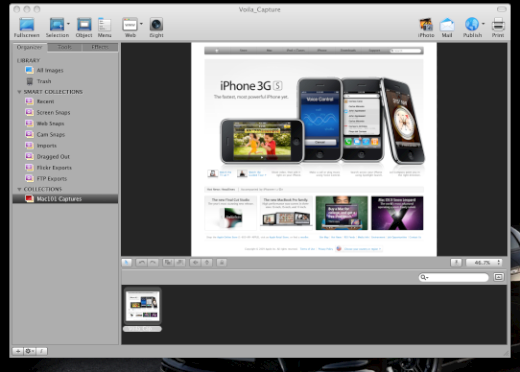Viewport: 520px width, 372px height.
Task: Expand the Web capture dropdown arrow
Action: pyautogui.click(x=141, y=24)
